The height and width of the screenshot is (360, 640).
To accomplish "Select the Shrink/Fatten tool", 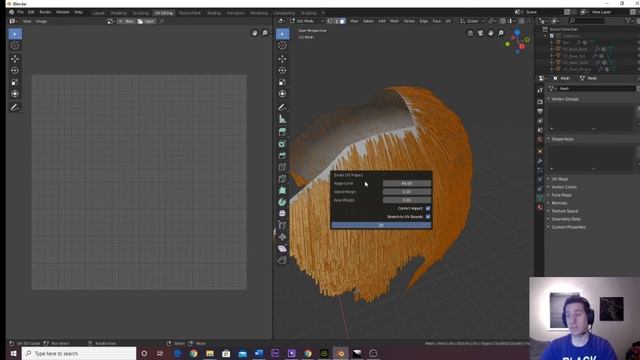I will 282,237.
